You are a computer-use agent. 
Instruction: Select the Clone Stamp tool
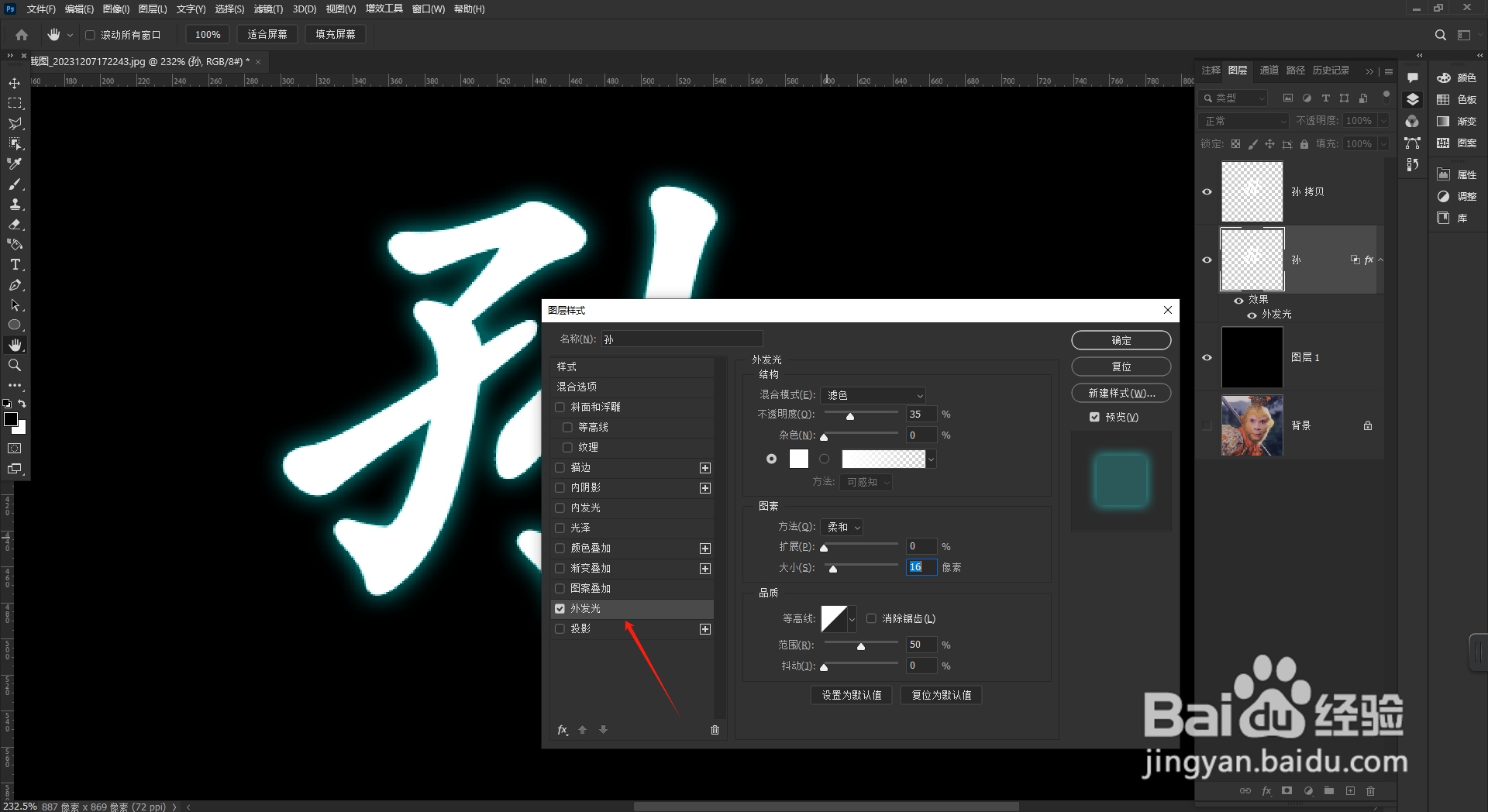(15, 205)
